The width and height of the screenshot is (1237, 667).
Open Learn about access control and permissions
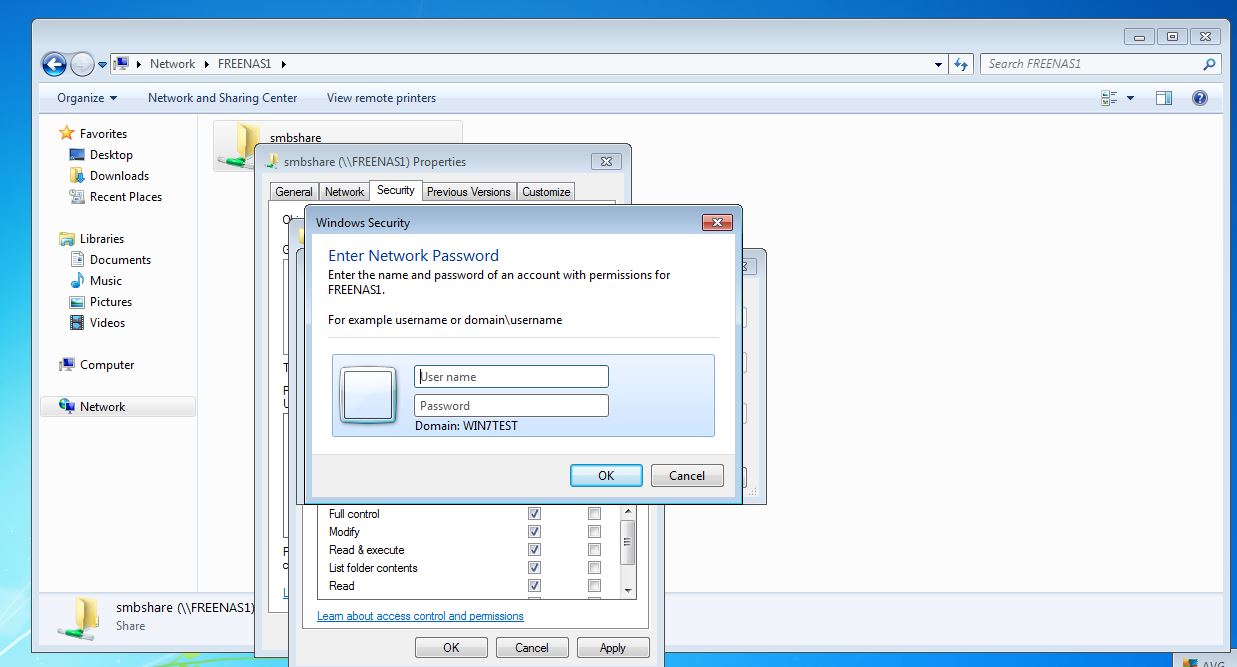click(x=420, y=616)
